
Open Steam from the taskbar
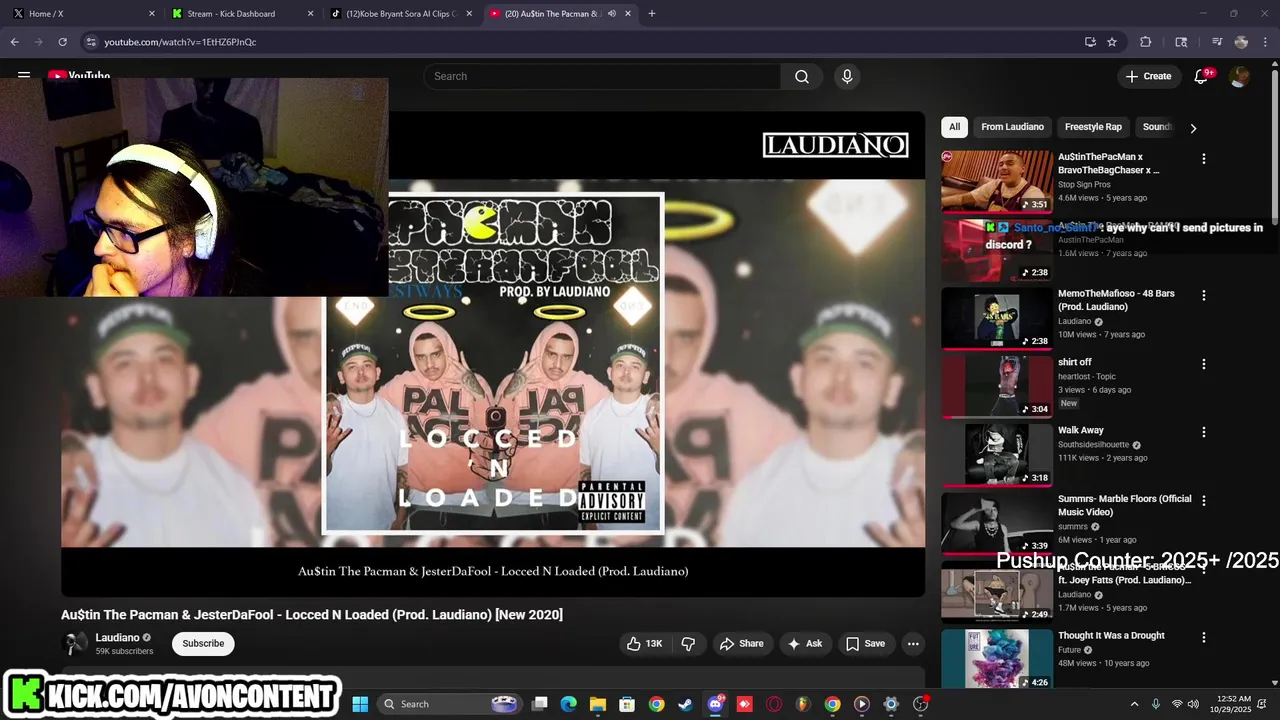685,704
